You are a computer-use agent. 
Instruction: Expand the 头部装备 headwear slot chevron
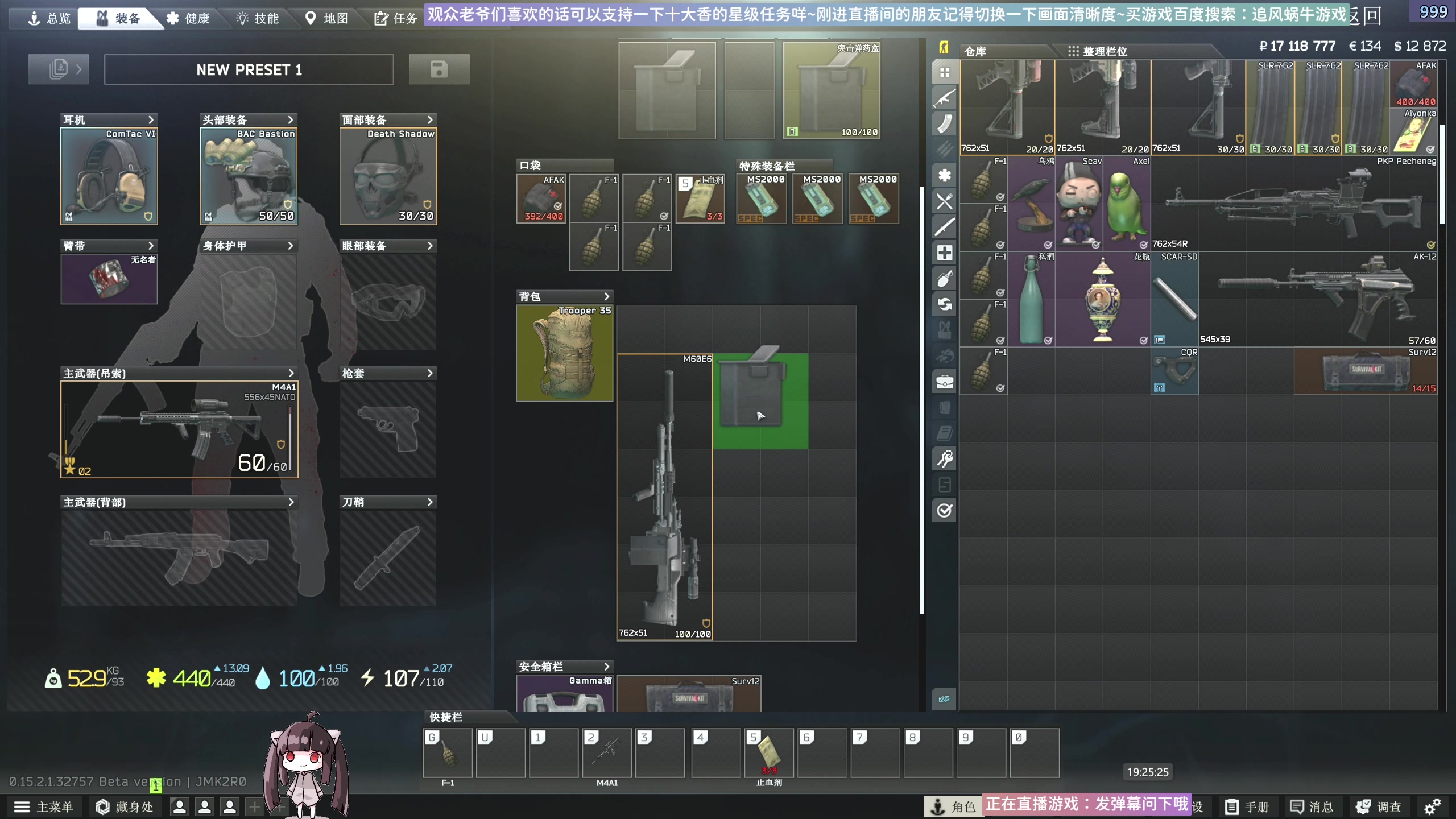(291, 119)
